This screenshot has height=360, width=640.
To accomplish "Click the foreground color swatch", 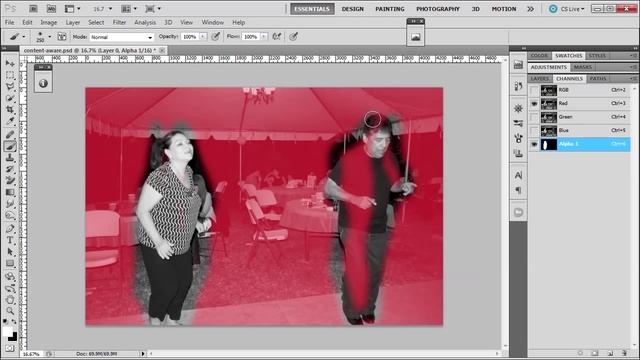I will point(7,331).
